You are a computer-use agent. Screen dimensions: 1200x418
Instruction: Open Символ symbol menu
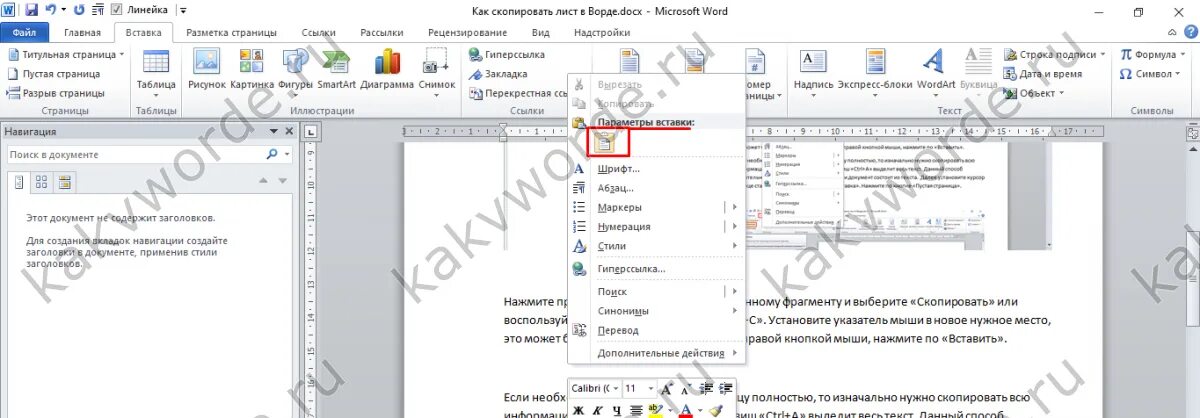point(1152,73)
